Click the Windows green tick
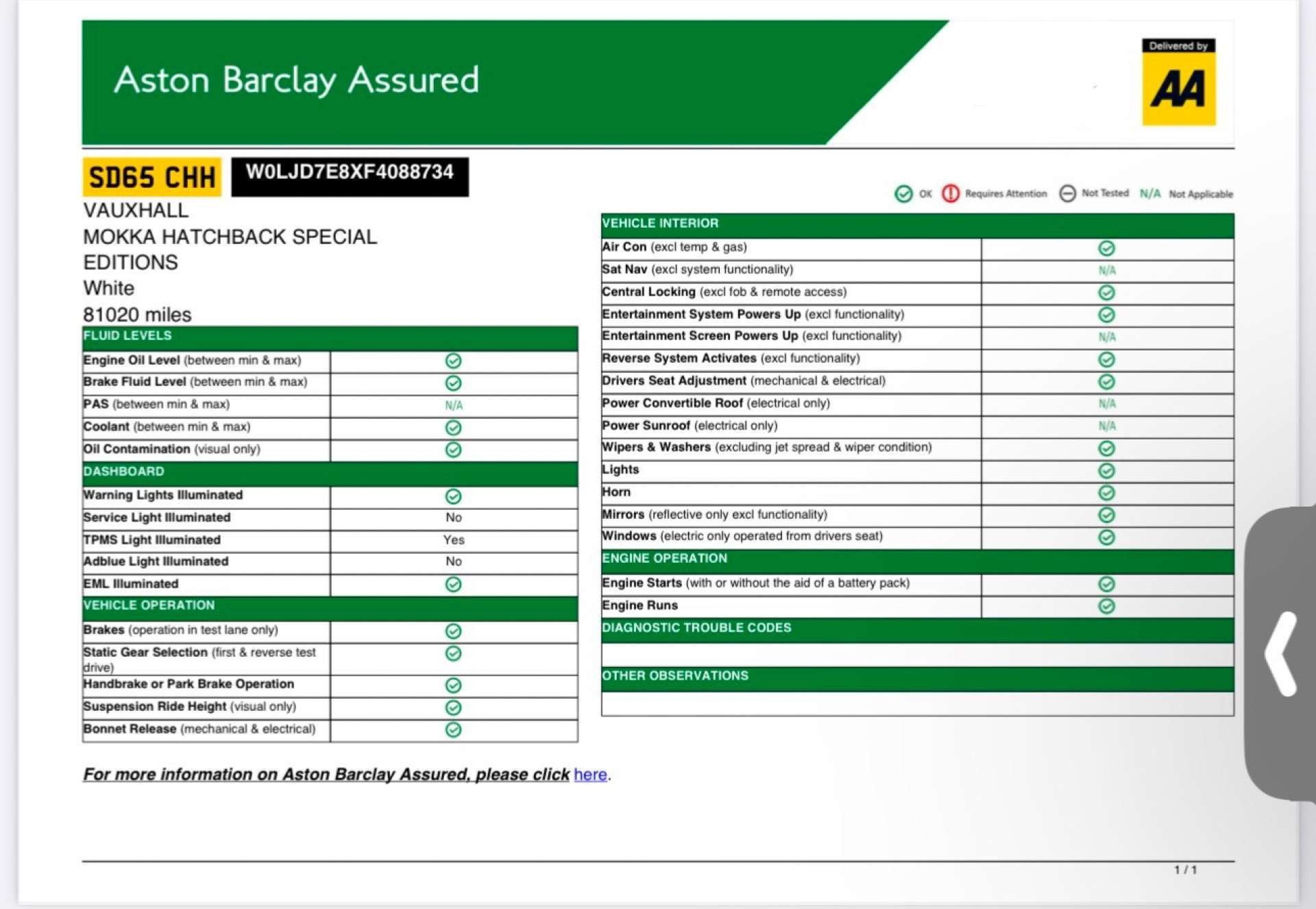Viewport: 1316px width, 909px height. tap(1106, 537)
